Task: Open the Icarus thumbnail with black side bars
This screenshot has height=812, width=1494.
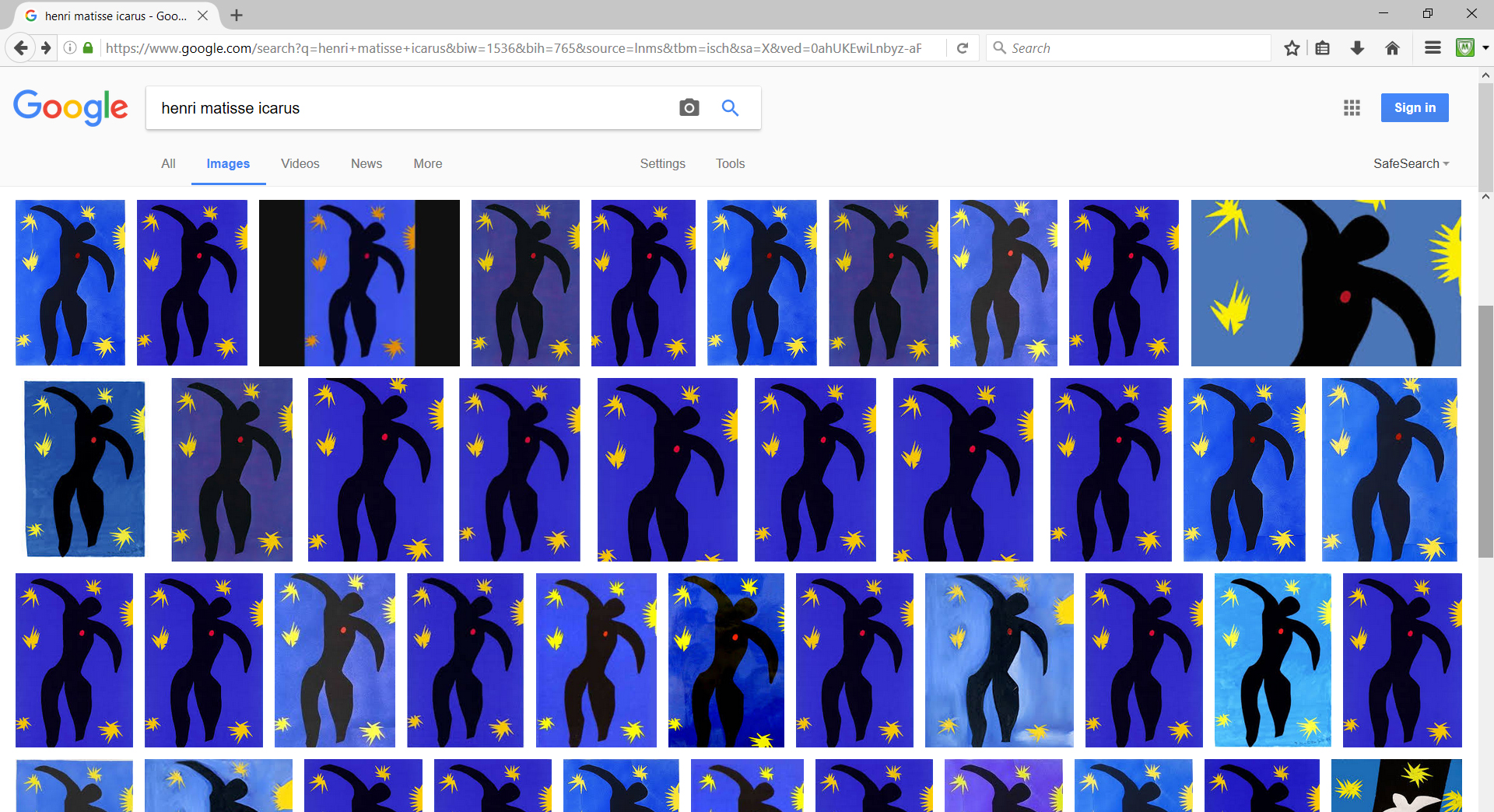Action: (359, 283)
